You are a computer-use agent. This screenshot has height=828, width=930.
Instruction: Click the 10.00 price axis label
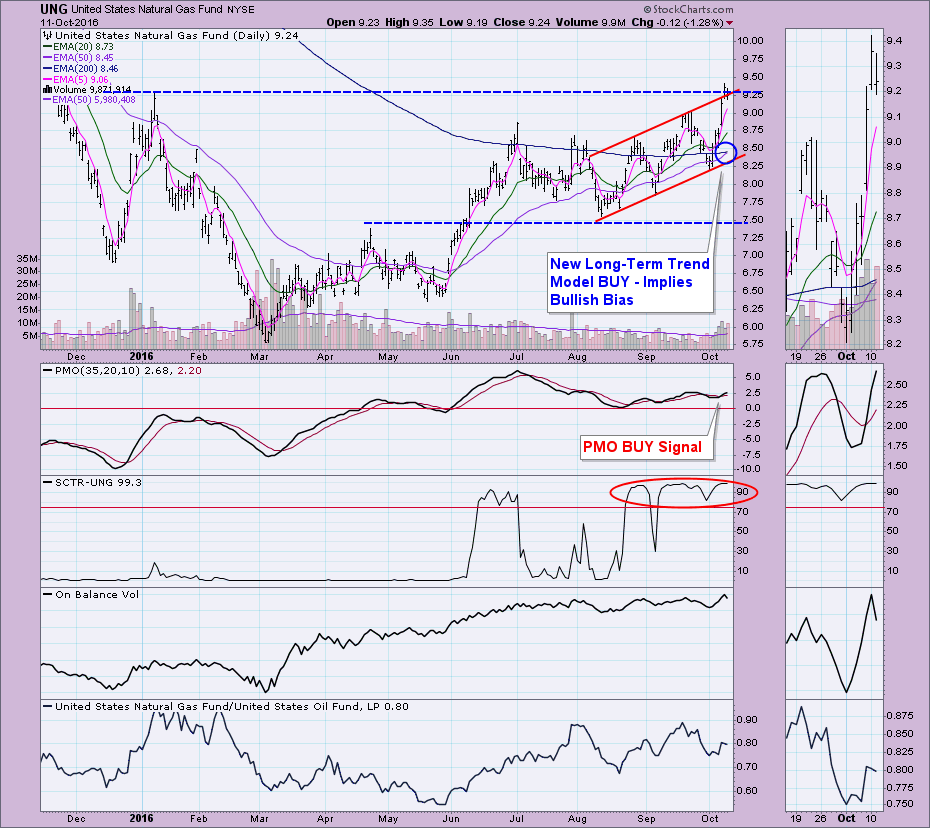tap(749, 41)
